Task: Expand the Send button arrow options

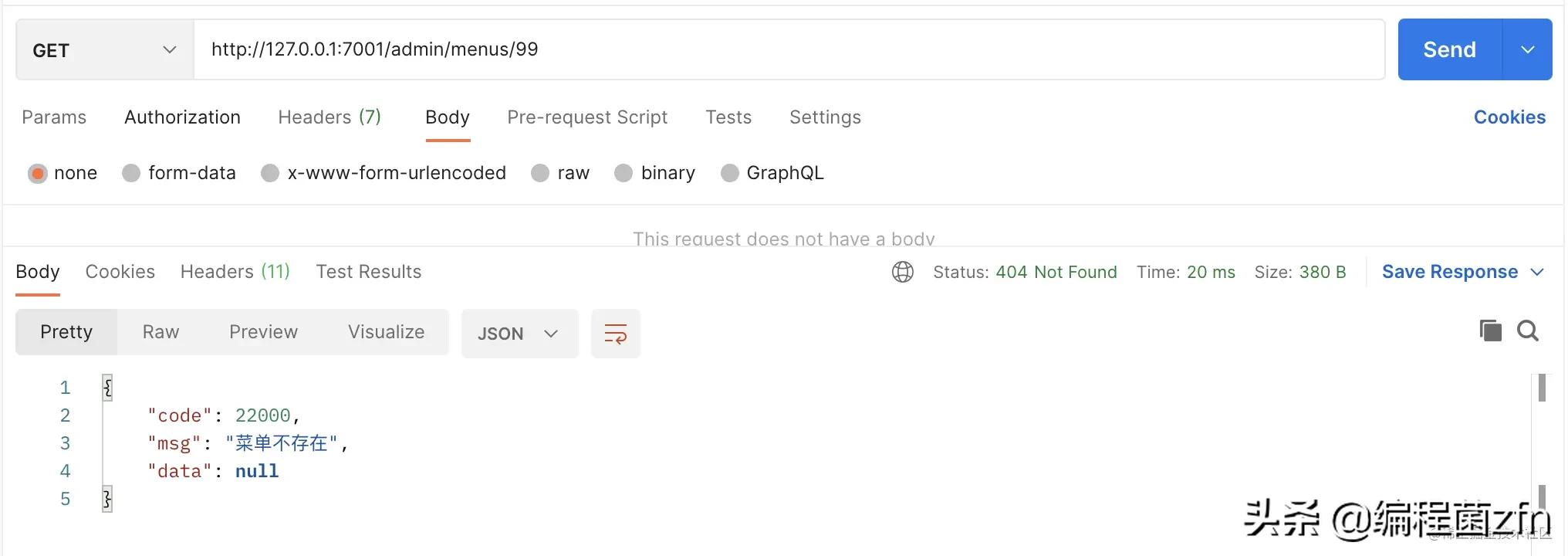Action: (1527, 49)
